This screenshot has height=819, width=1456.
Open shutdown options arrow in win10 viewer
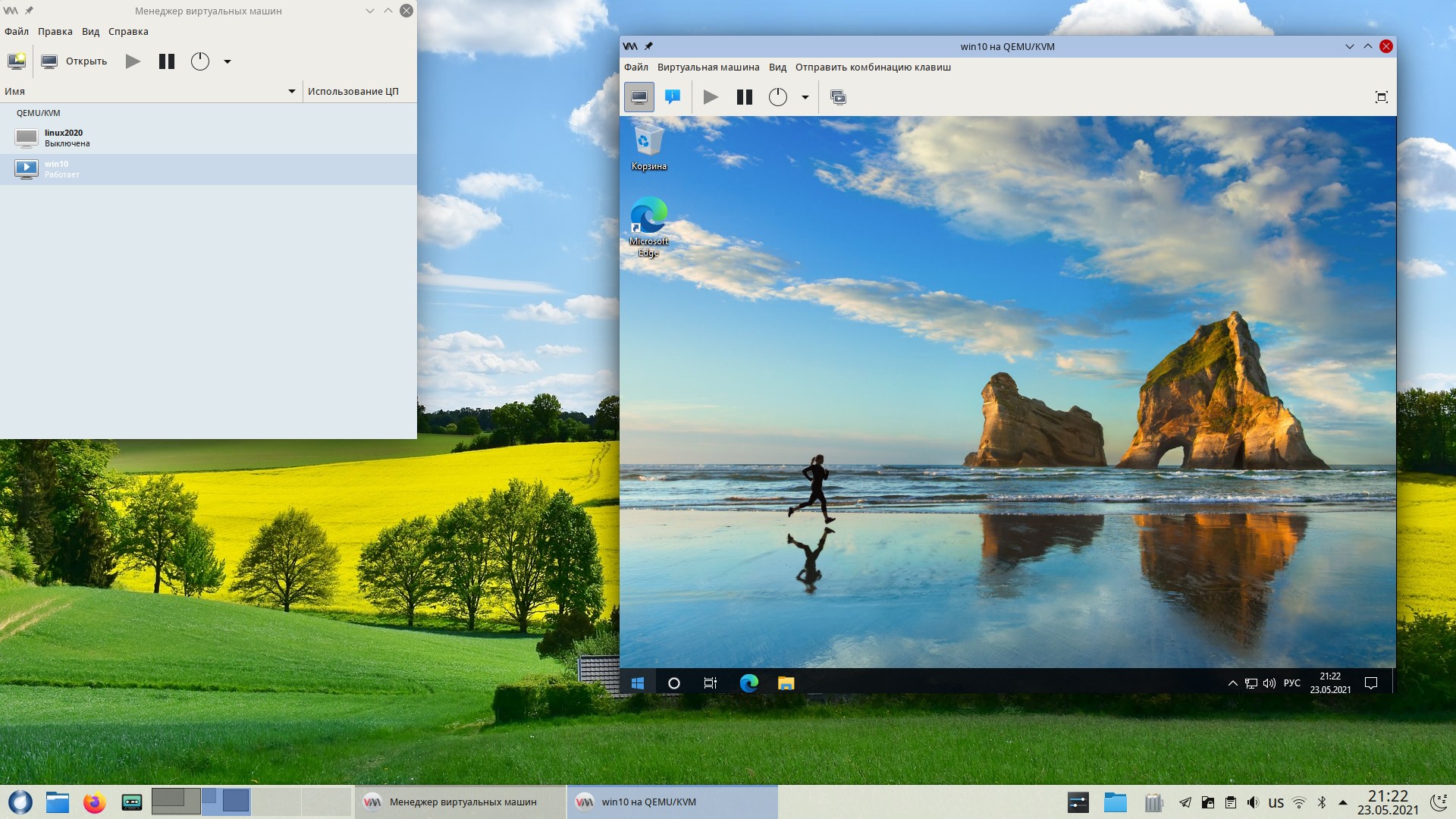(x=805, y=97)
